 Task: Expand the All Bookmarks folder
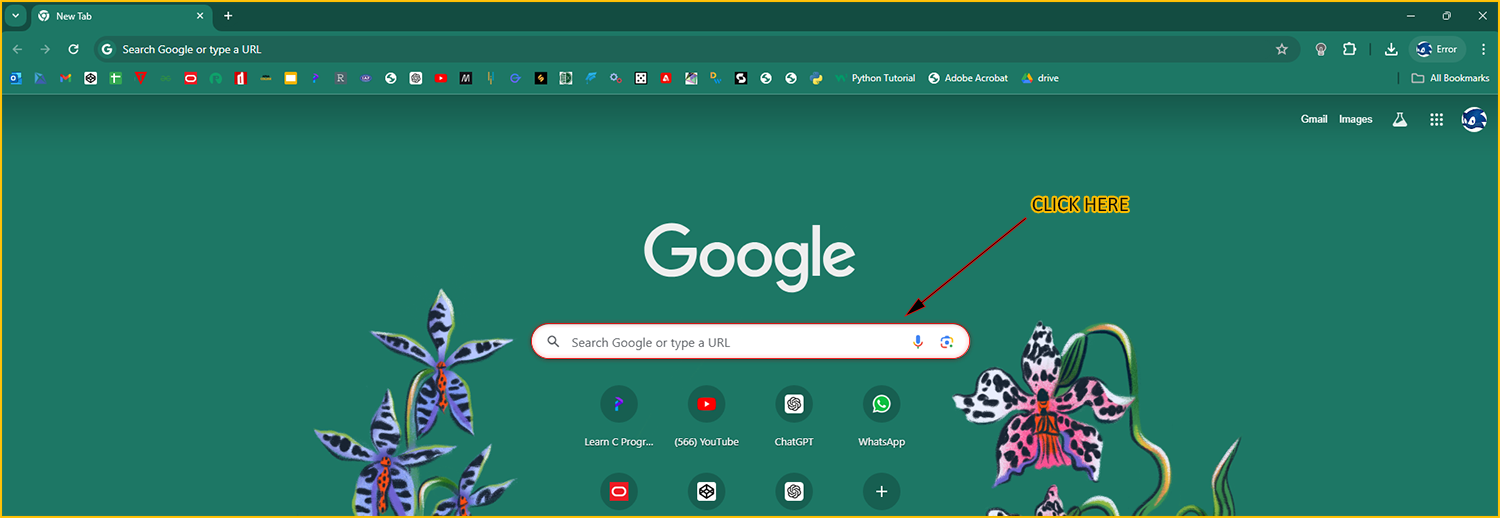coord(1450,78)
